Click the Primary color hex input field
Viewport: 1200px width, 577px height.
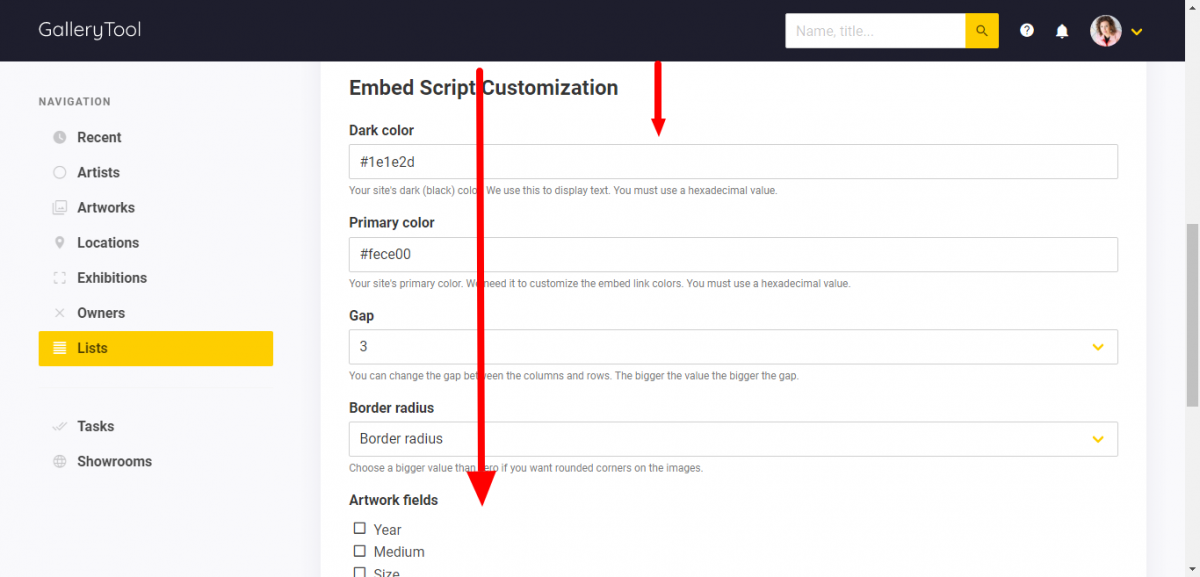[733, 254]
